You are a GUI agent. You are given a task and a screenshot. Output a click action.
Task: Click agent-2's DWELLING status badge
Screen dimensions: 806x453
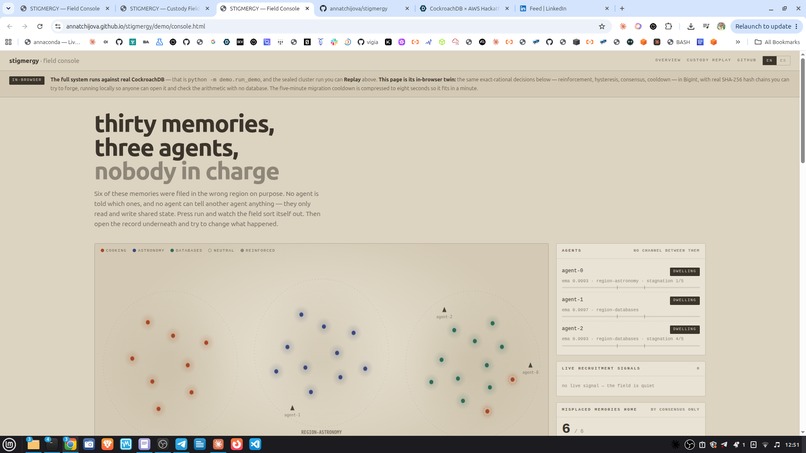coord(684,329)
